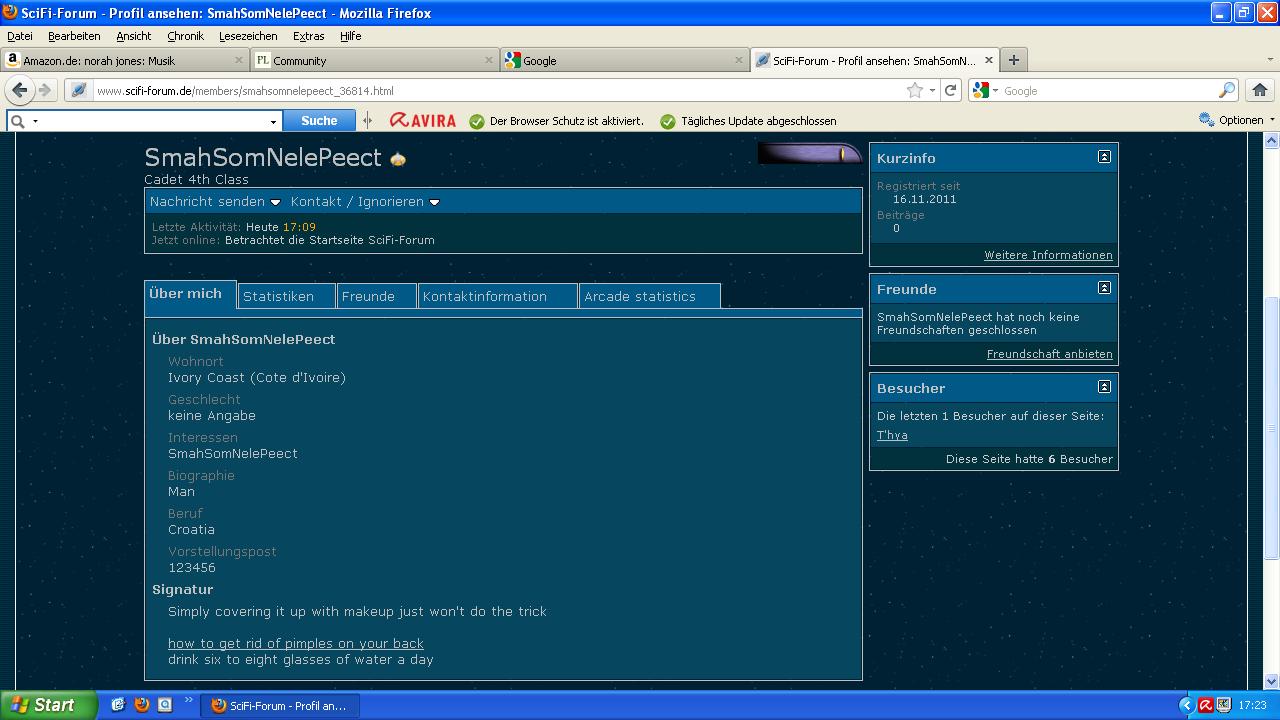Collapse the Freunde sidebar panel
Viewport: 1280px width, 720px height.
[1104, 288]
